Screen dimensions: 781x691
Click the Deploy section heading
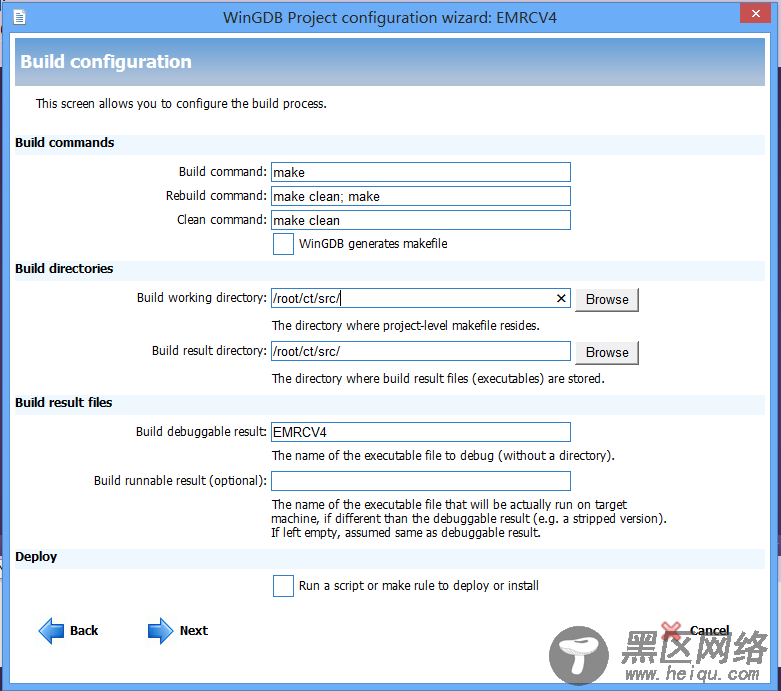(x=36, y=556)
